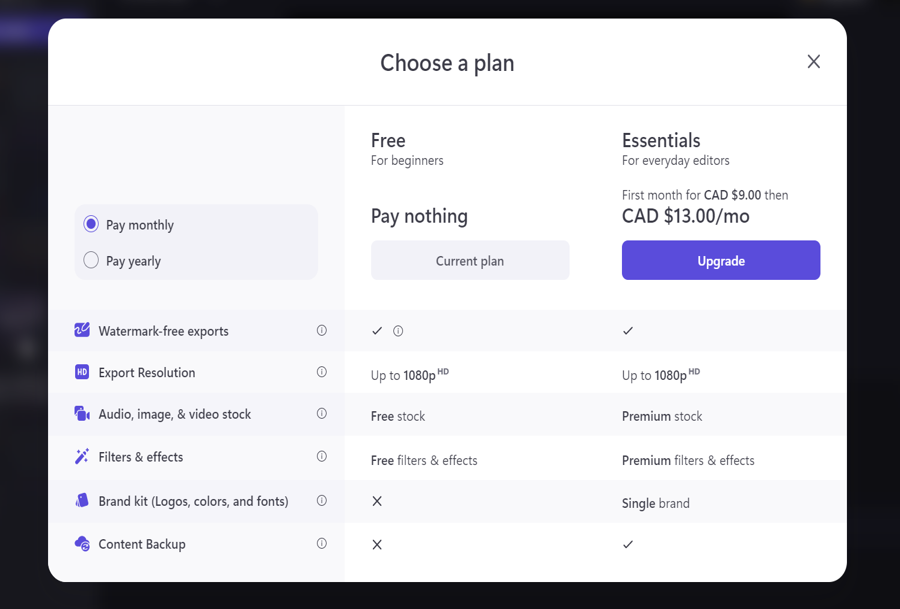The image size is (900, 609).
Task: Open info tooltip for Brand kit
Action: (322, 501)
